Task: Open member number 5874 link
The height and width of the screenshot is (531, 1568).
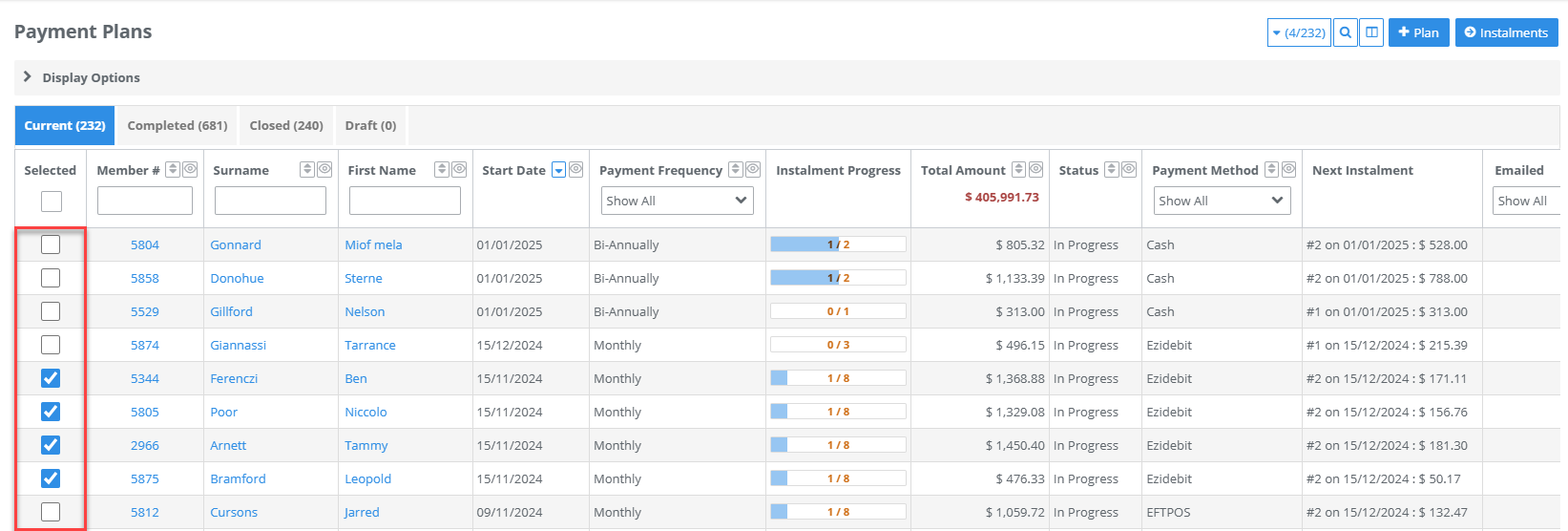Action: coord(145,345)
